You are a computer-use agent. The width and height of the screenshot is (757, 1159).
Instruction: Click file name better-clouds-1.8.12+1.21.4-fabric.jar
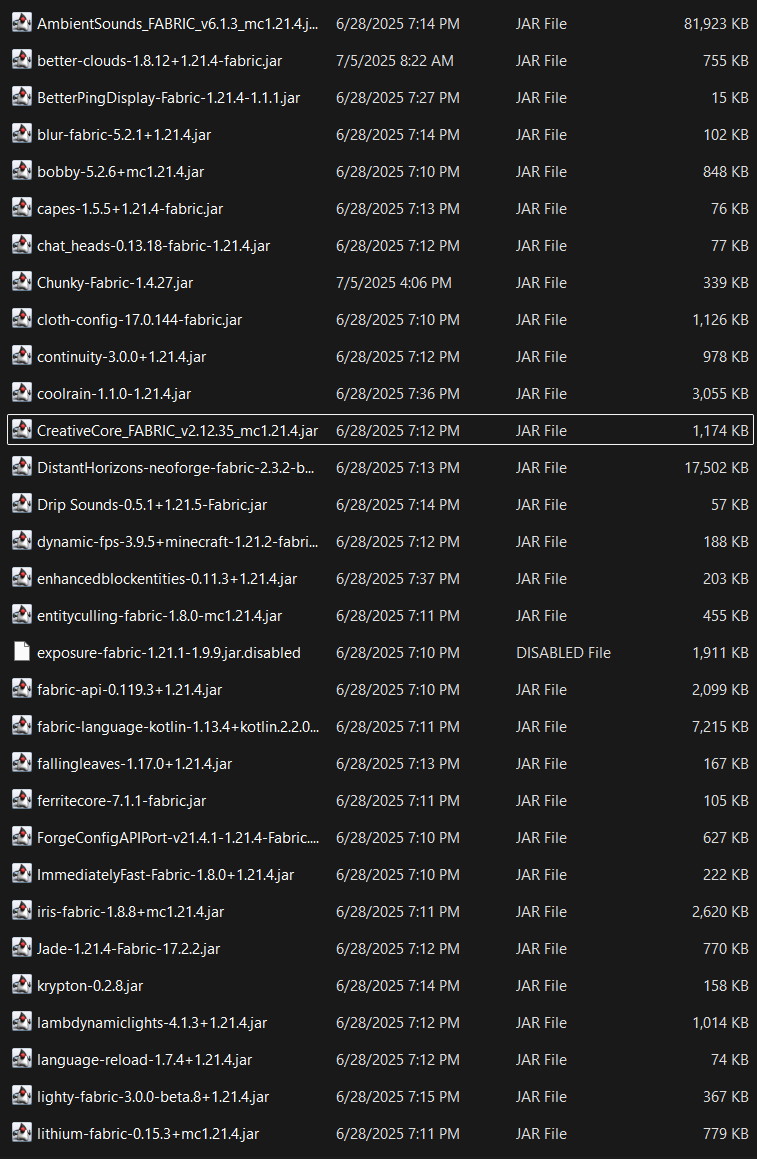160,61
